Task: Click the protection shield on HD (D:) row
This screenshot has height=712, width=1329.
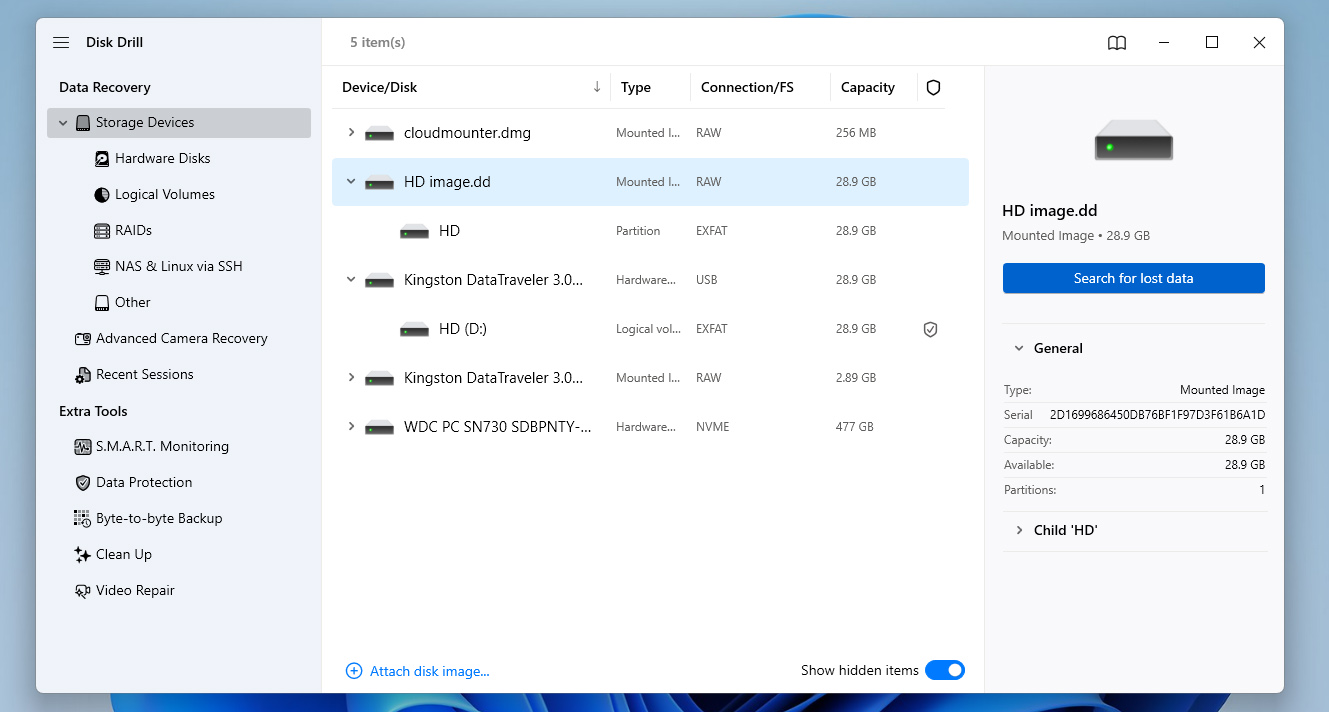Action: click(930, 329)
